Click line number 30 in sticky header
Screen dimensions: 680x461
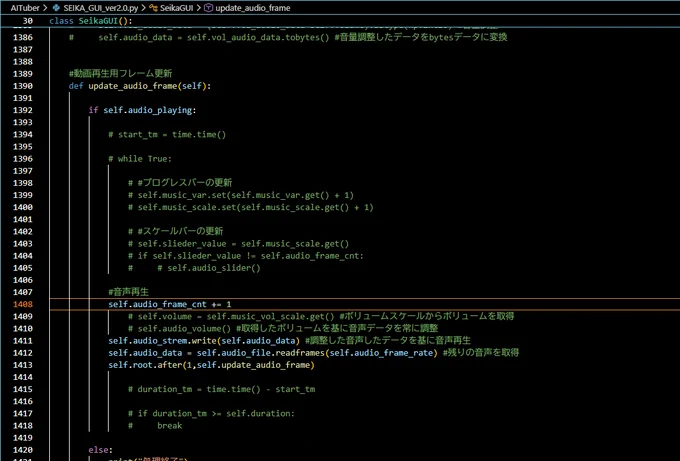(x=27, y=21)
